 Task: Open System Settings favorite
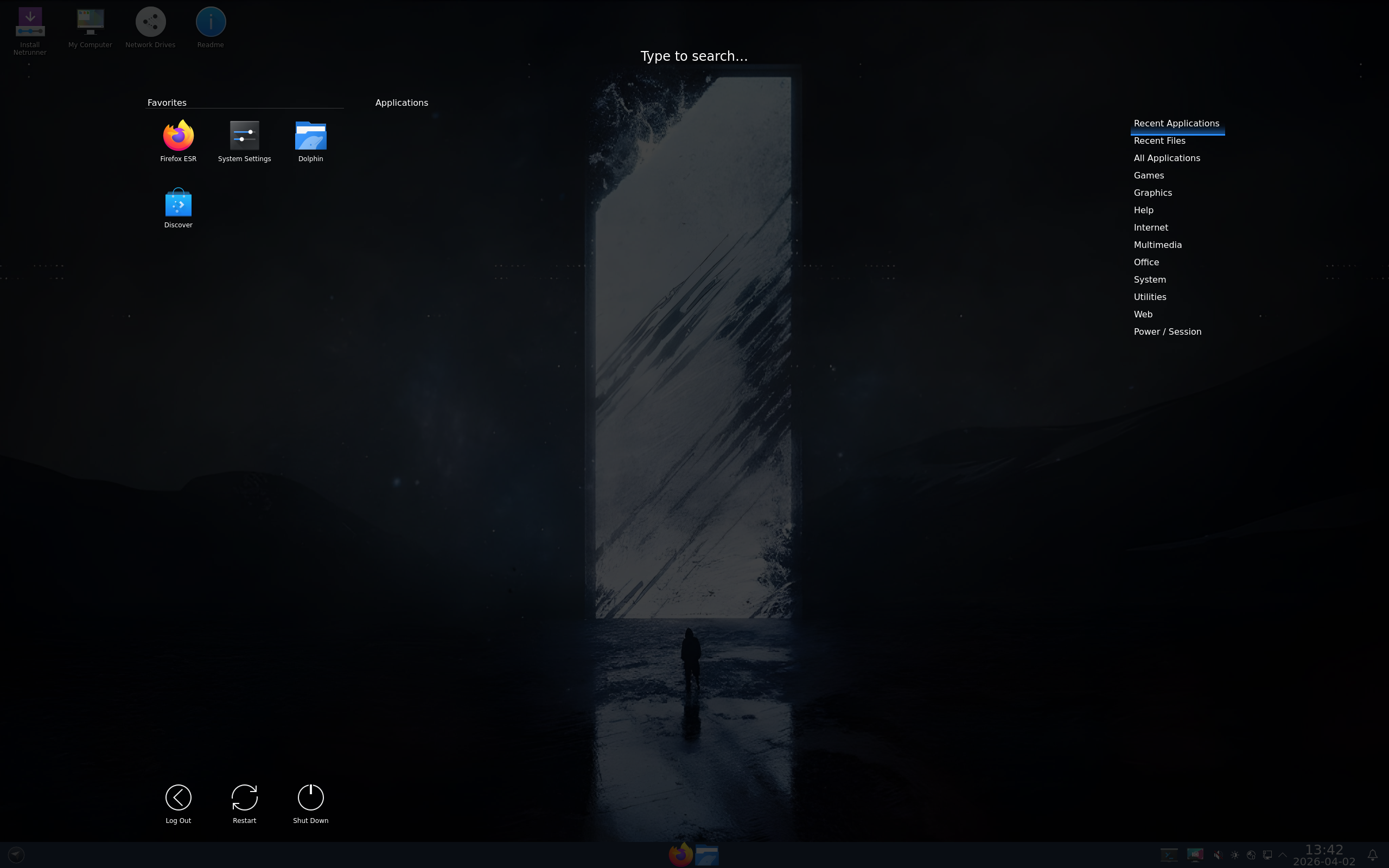point(244,141)
